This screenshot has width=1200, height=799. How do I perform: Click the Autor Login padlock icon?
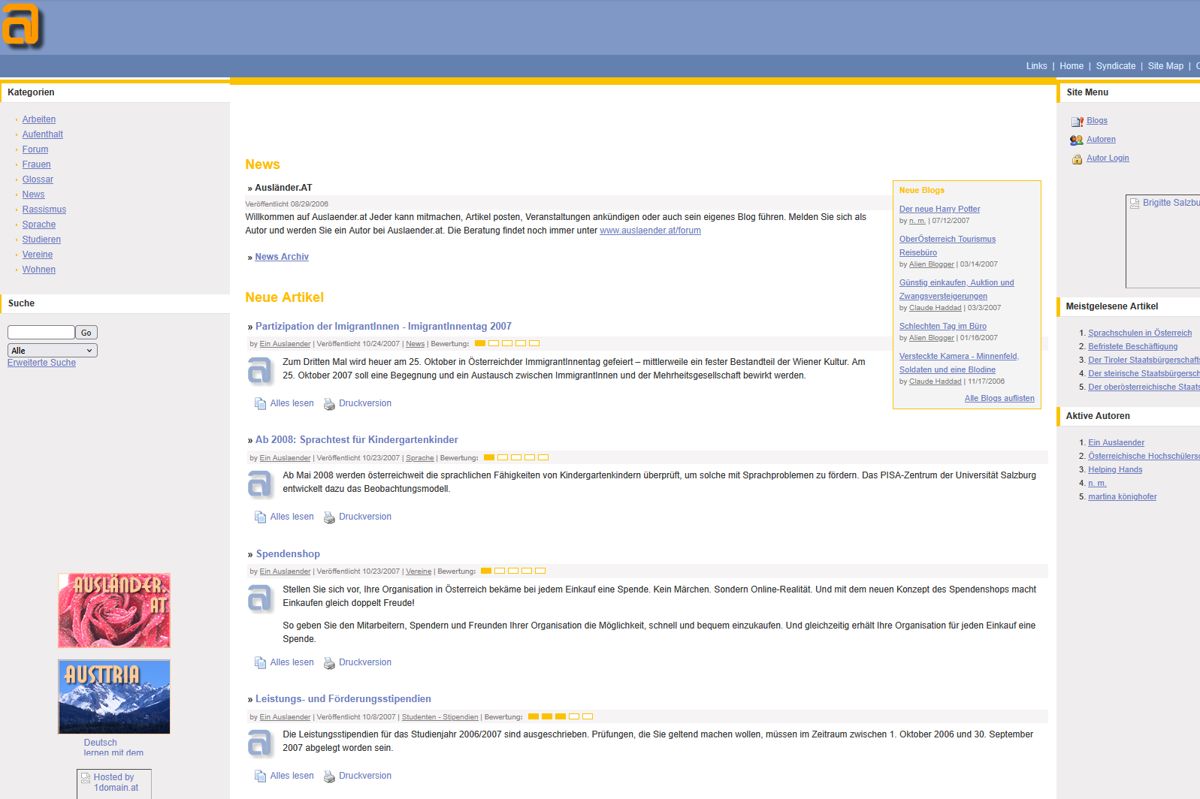(1076, 159)
